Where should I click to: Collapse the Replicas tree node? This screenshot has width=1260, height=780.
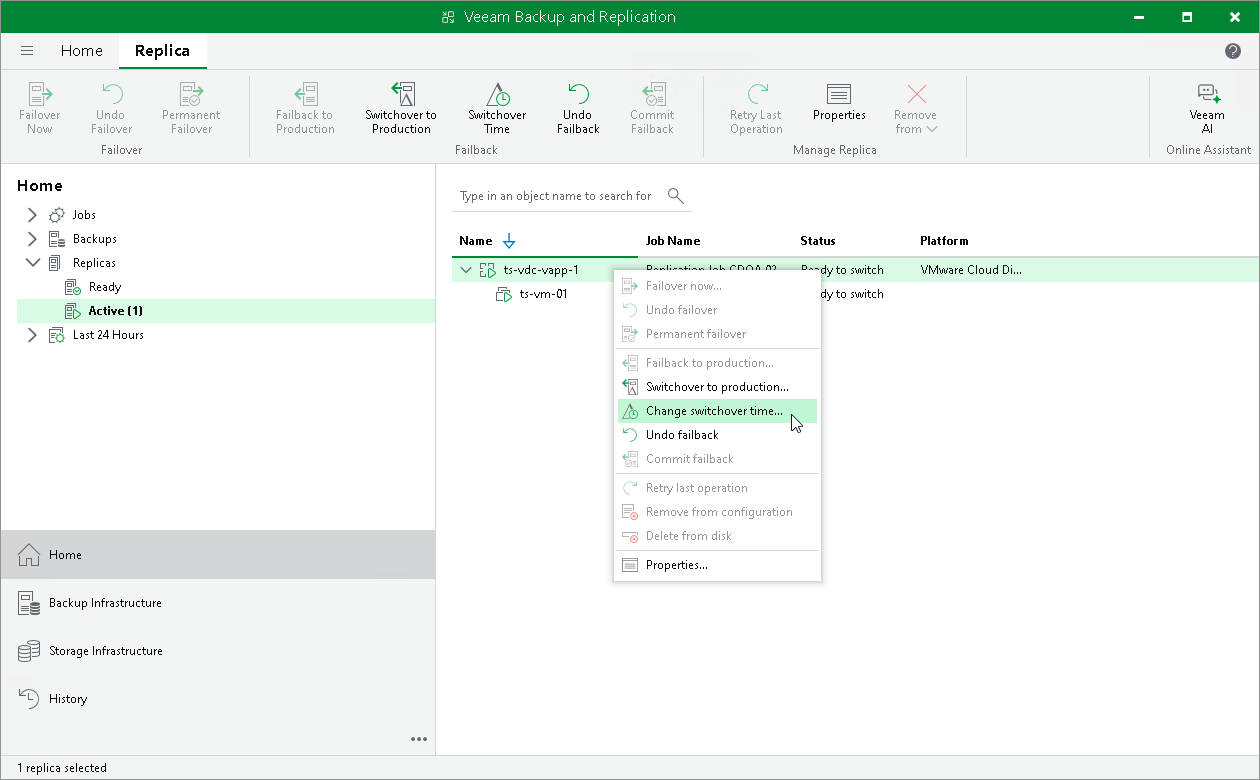(32, 263)
